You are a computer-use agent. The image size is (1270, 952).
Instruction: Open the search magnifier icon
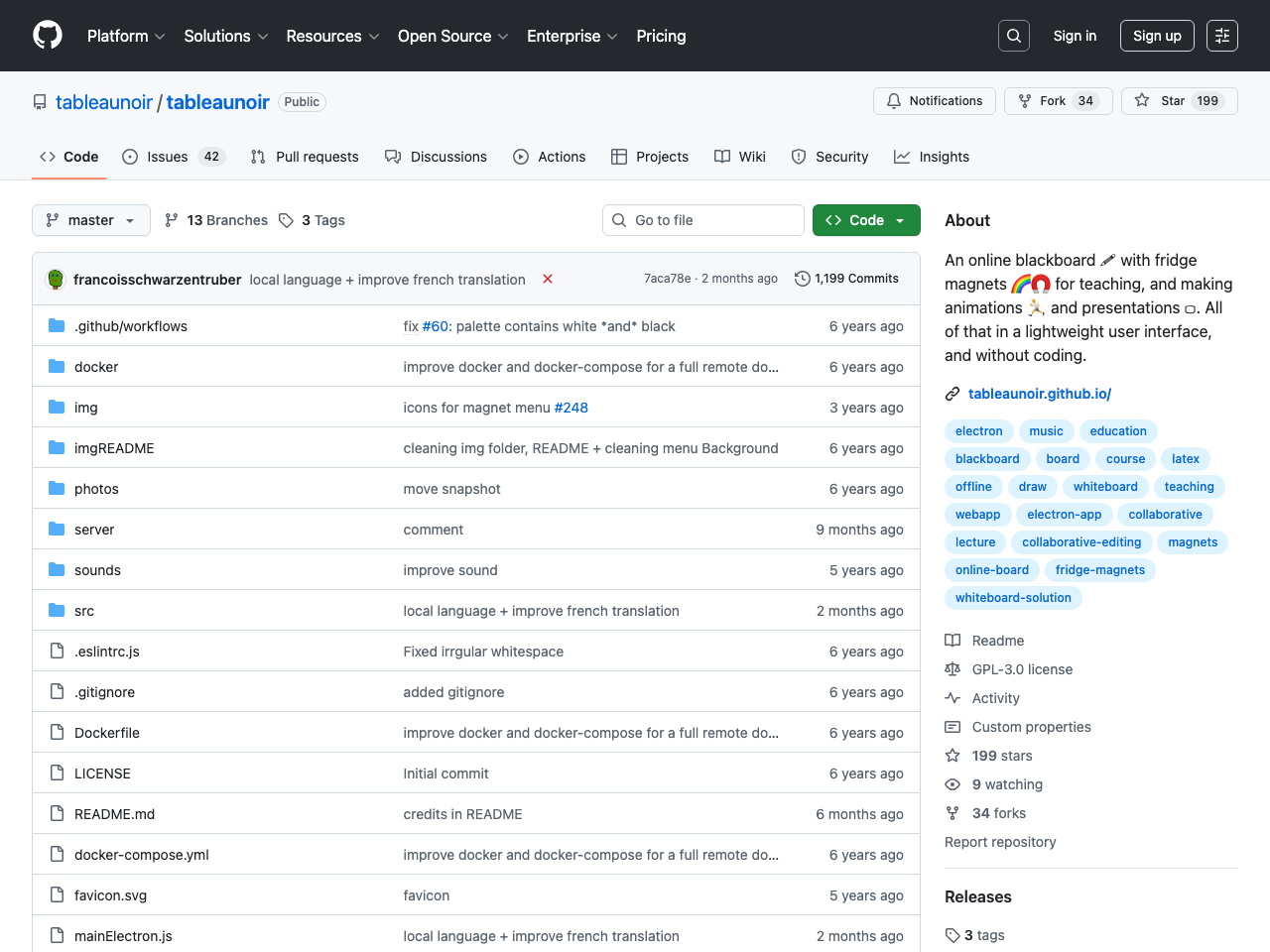[x=1013, y=36]
